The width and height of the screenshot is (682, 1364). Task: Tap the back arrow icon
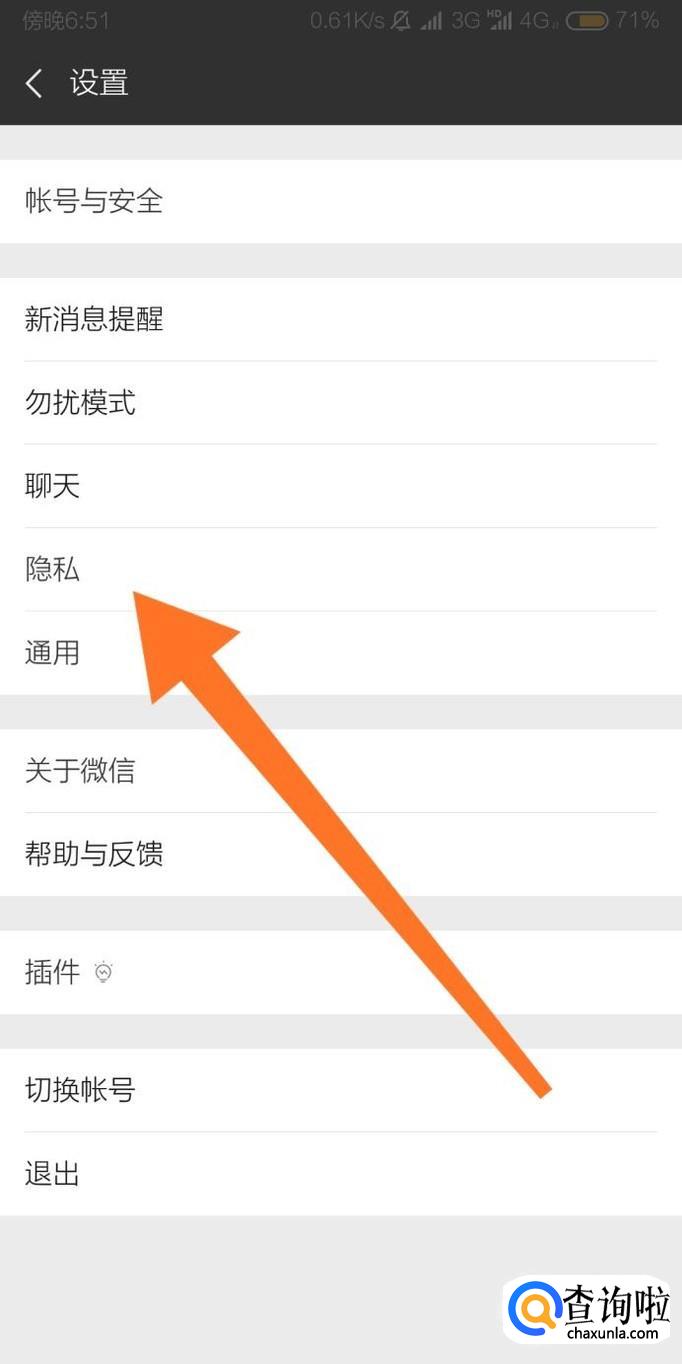tap(34, 83)
